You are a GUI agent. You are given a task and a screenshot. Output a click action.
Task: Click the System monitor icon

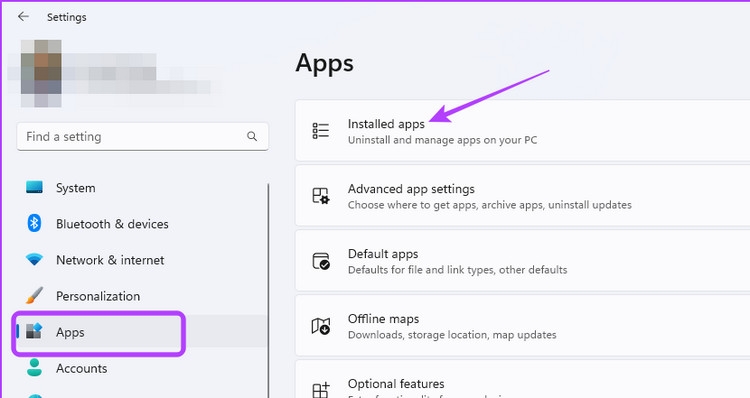pos(34,187)
